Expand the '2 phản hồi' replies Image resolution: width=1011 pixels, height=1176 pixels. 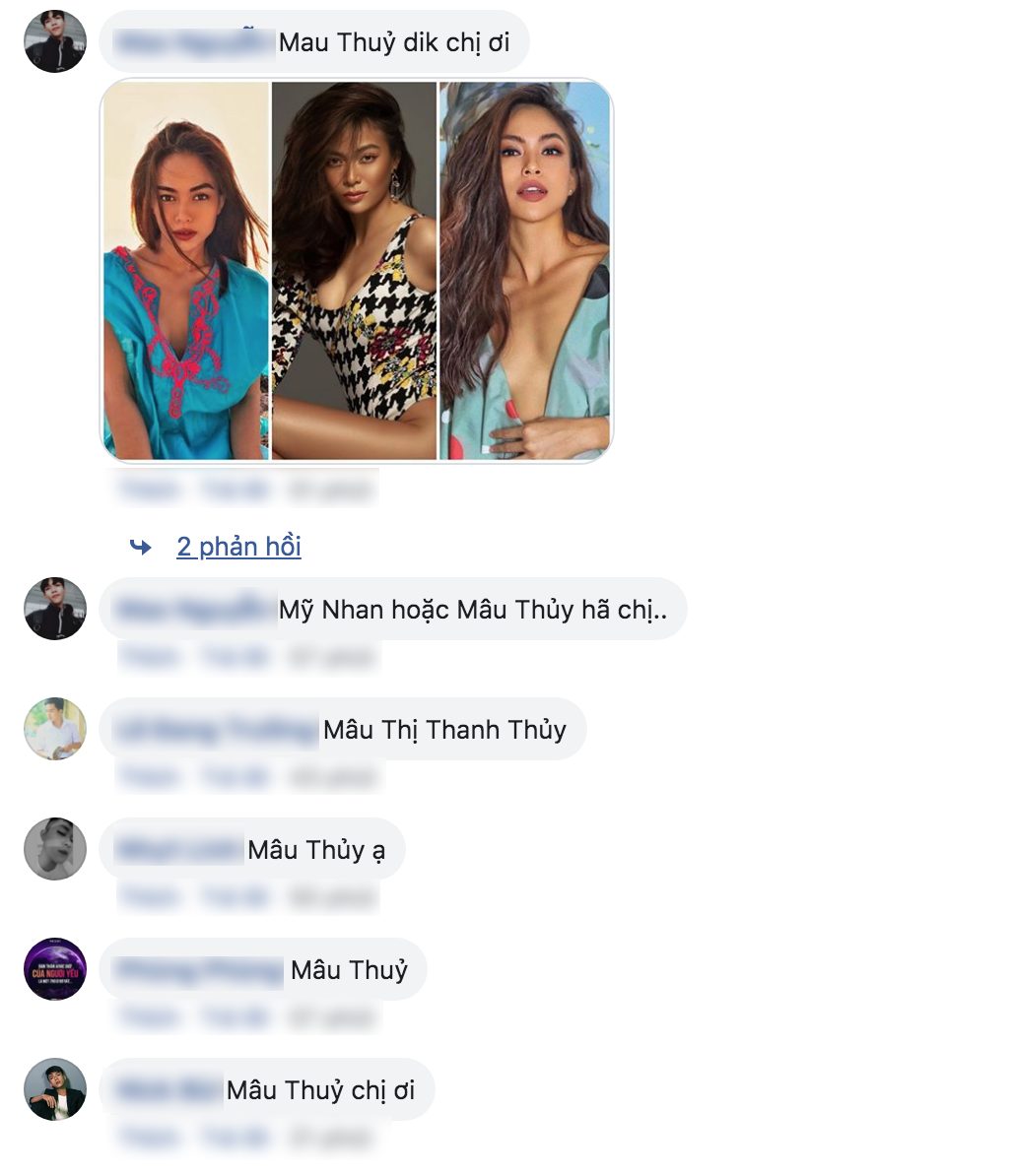238,546
